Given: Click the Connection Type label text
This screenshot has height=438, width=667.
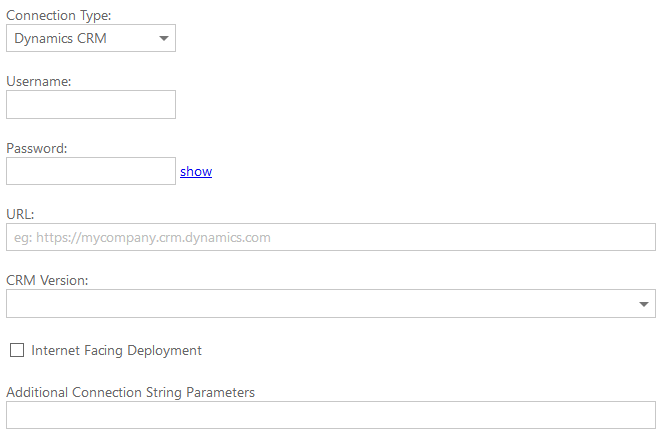Looking at the screenshot, I should 59,16.
